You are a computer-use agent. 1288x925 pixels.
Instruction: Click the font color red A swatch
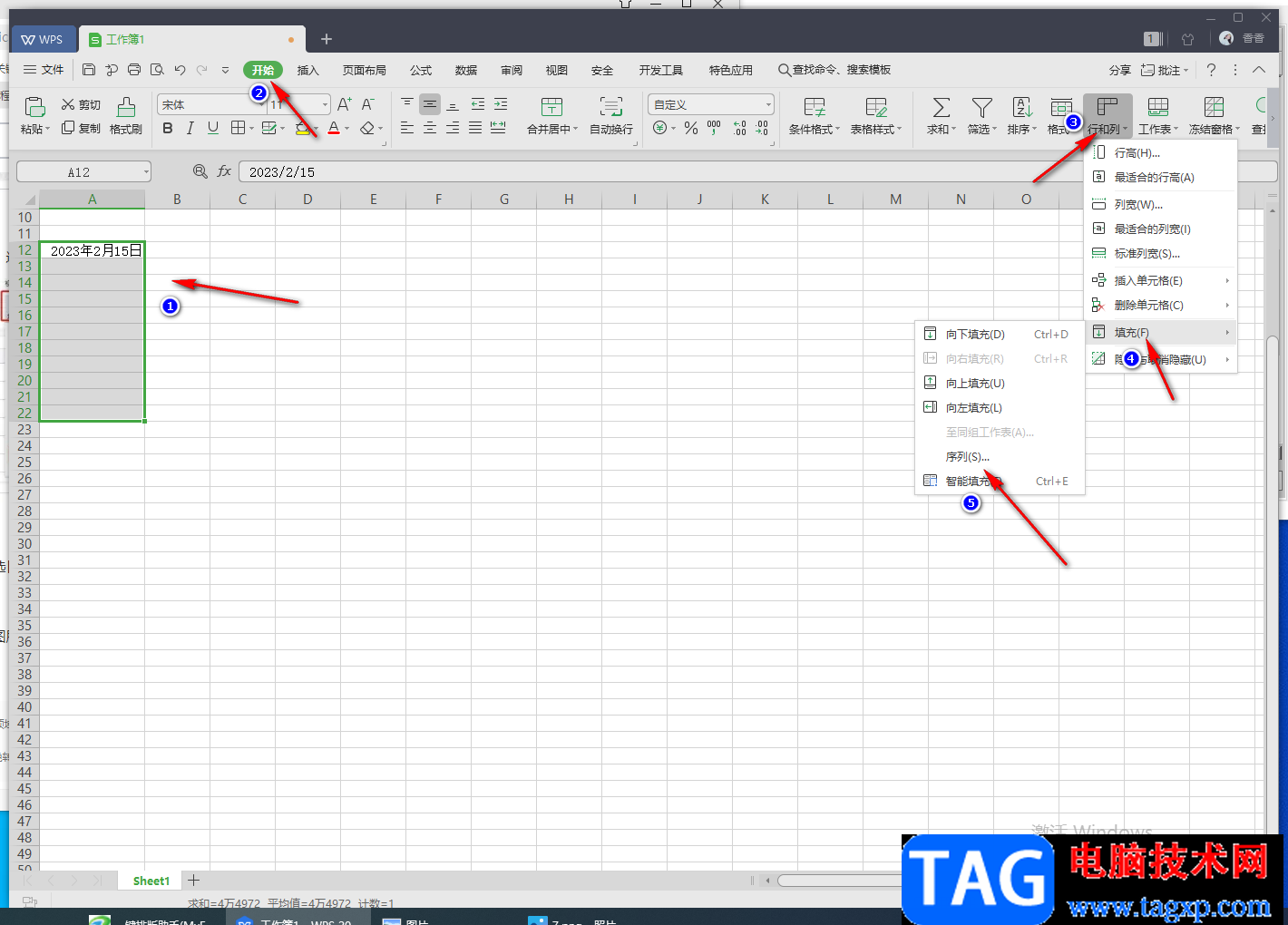(x=333, y=129)
